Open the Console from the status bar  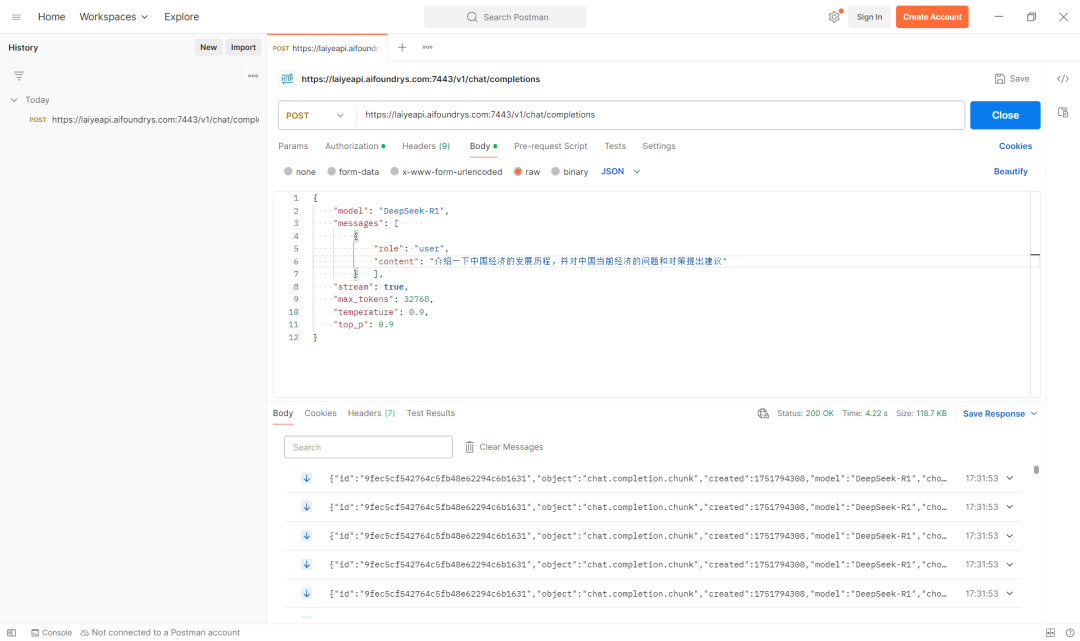(x=51, y=633)
